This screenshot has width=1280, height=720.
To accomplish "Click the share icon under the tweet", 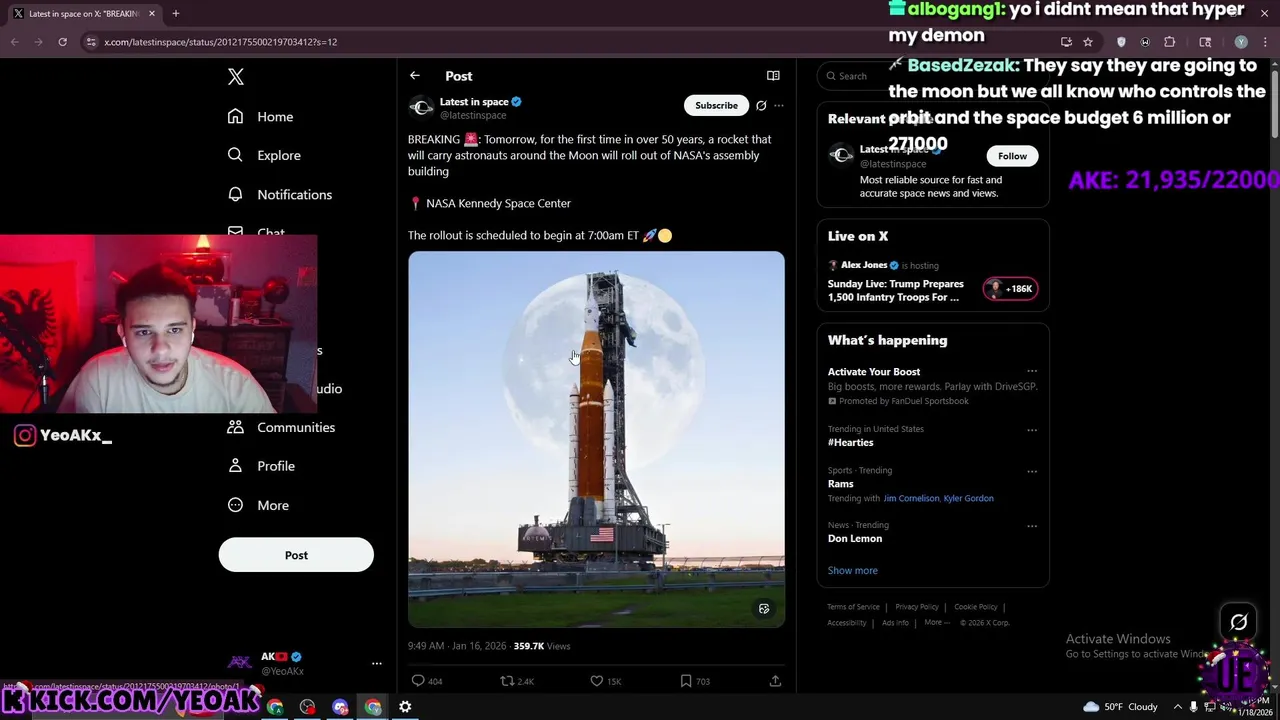I will (775, 681).
